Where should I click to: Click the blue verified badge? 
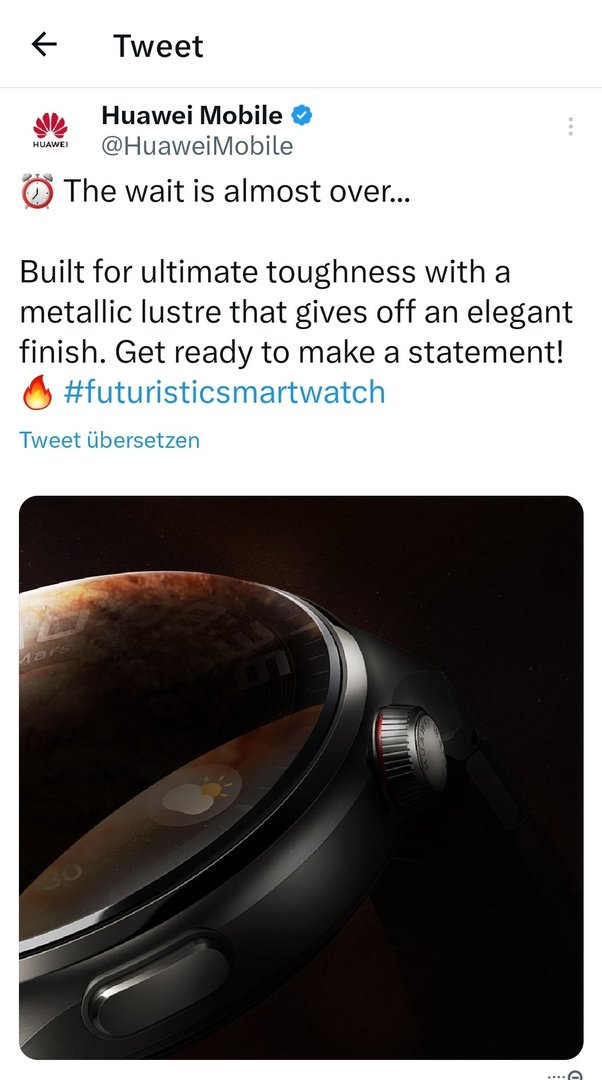(302, 115)
